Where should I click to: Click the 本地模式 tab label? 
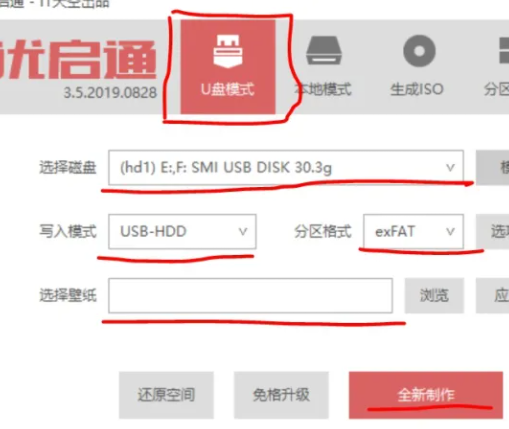[323, 89]
